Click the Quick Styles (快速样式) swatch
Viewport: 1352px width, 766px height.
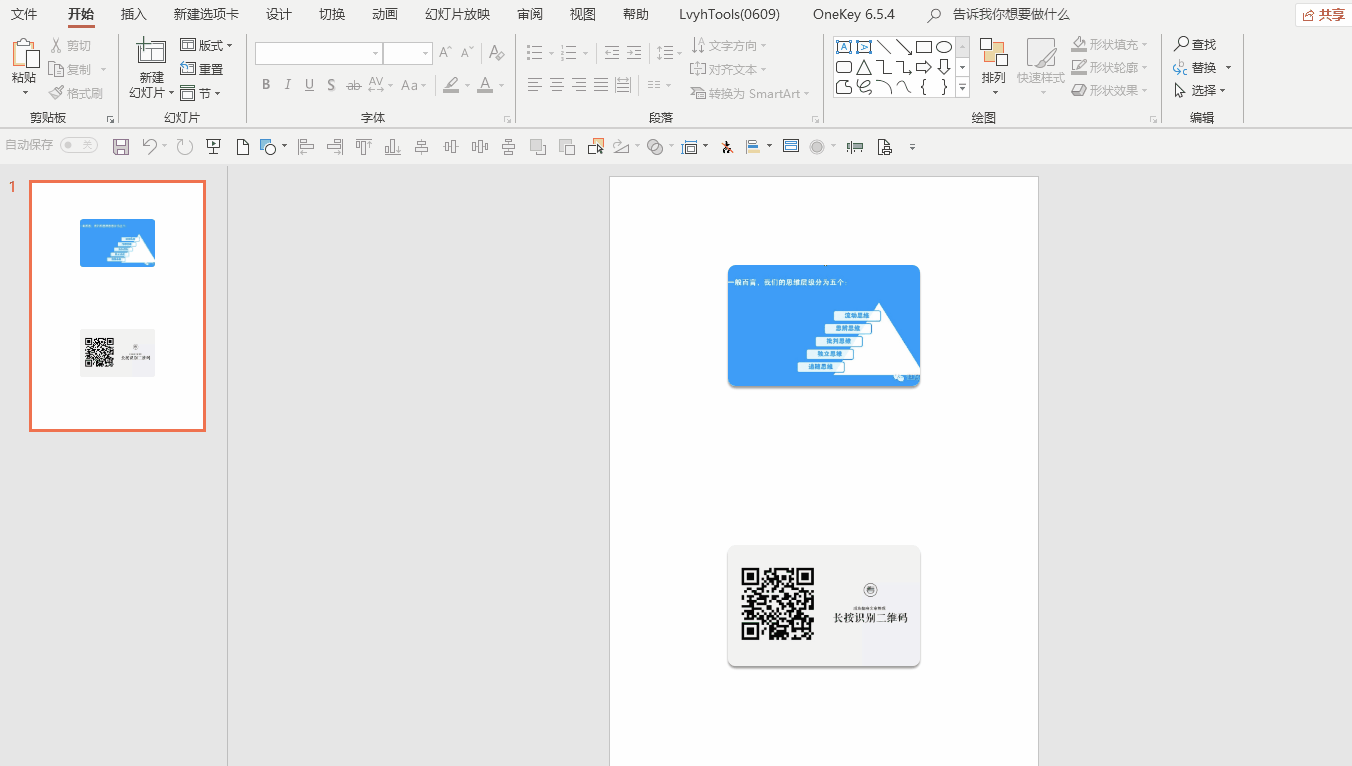pyautogui.click(x=1041, y=67)
